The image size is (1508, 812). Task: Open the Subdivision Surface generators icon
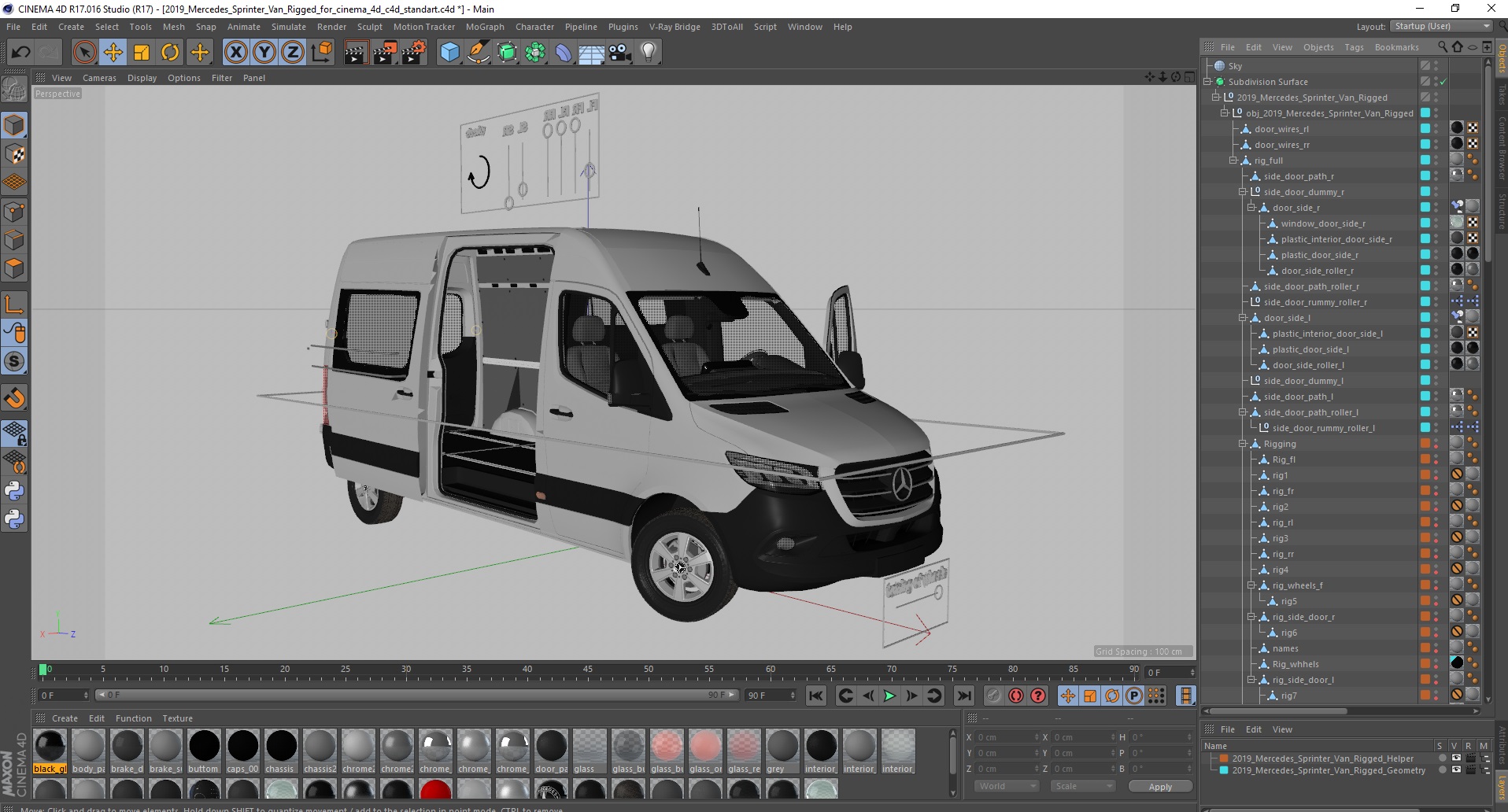click(508, 53)
